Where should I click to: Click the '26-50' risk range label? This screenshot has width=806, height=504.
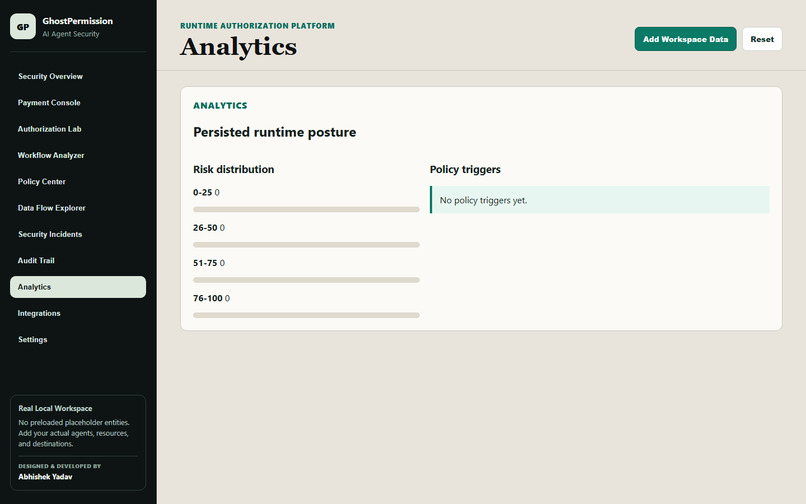coord(205,227)
